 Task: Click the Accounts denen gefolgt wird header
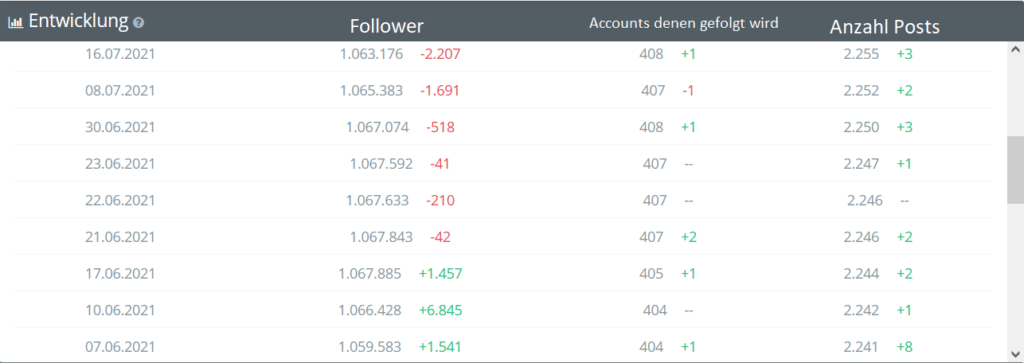click(684, 23)
